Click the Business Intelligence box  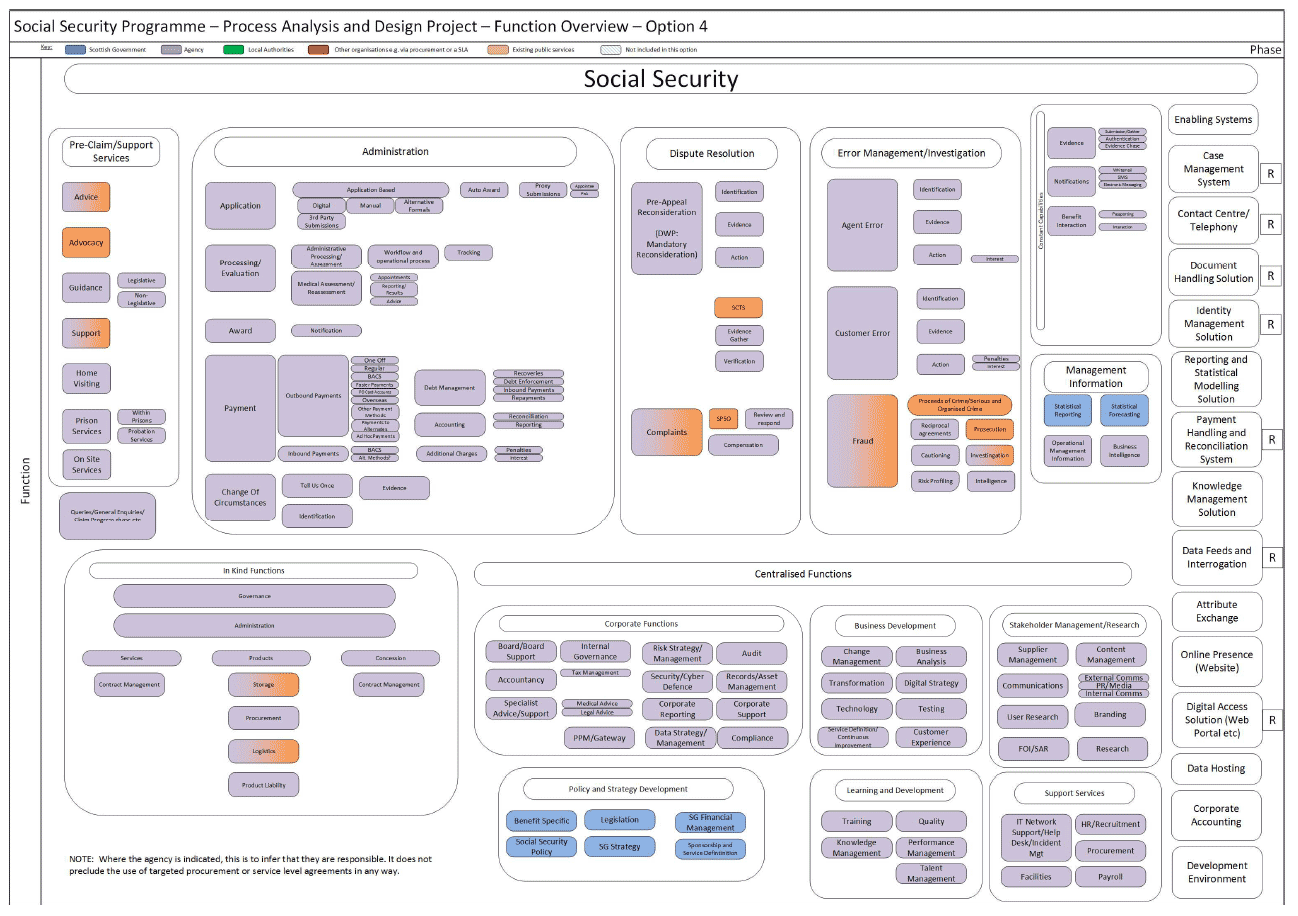click(1125, 451)
